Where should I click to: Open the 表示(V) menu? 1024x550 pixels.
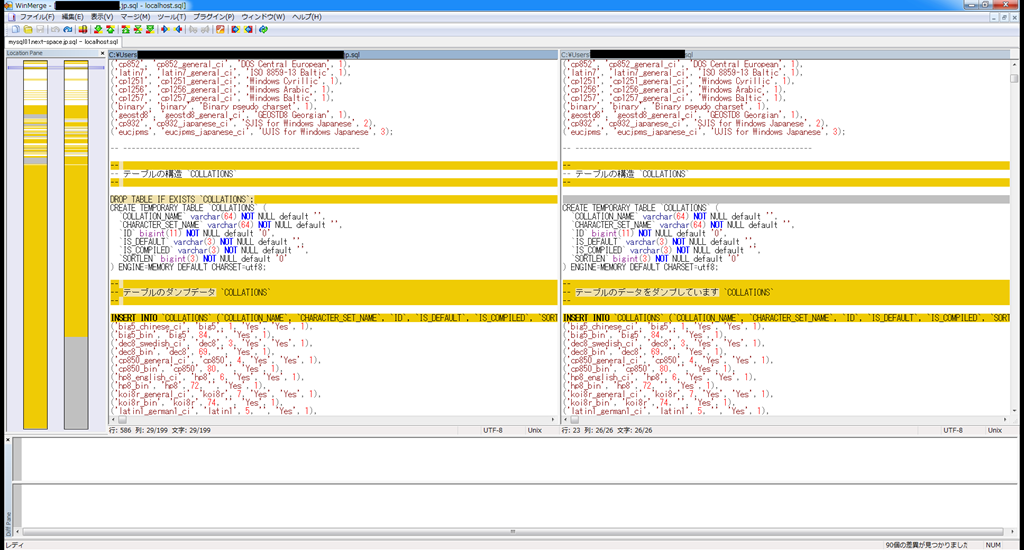pyautogui.click(x=101, y=17)
